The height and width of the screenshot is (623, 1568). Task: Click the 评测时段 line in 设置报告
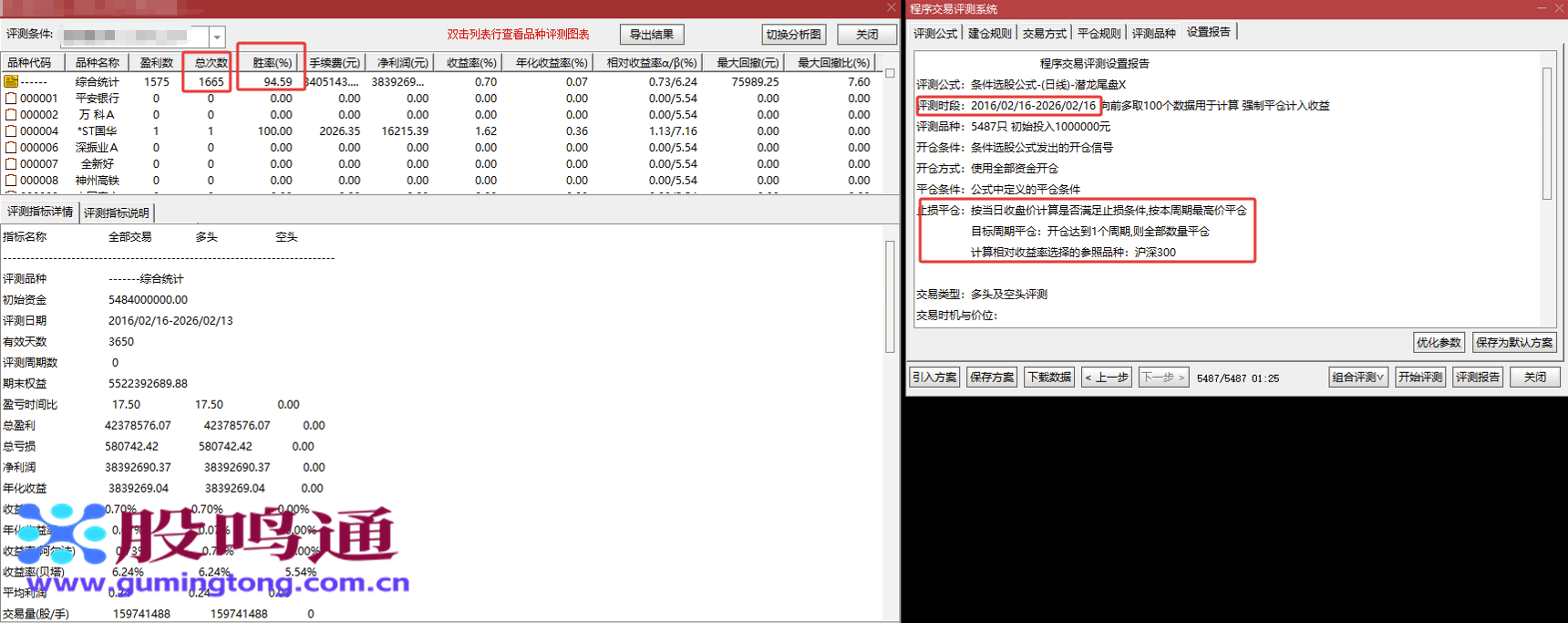1123,106
